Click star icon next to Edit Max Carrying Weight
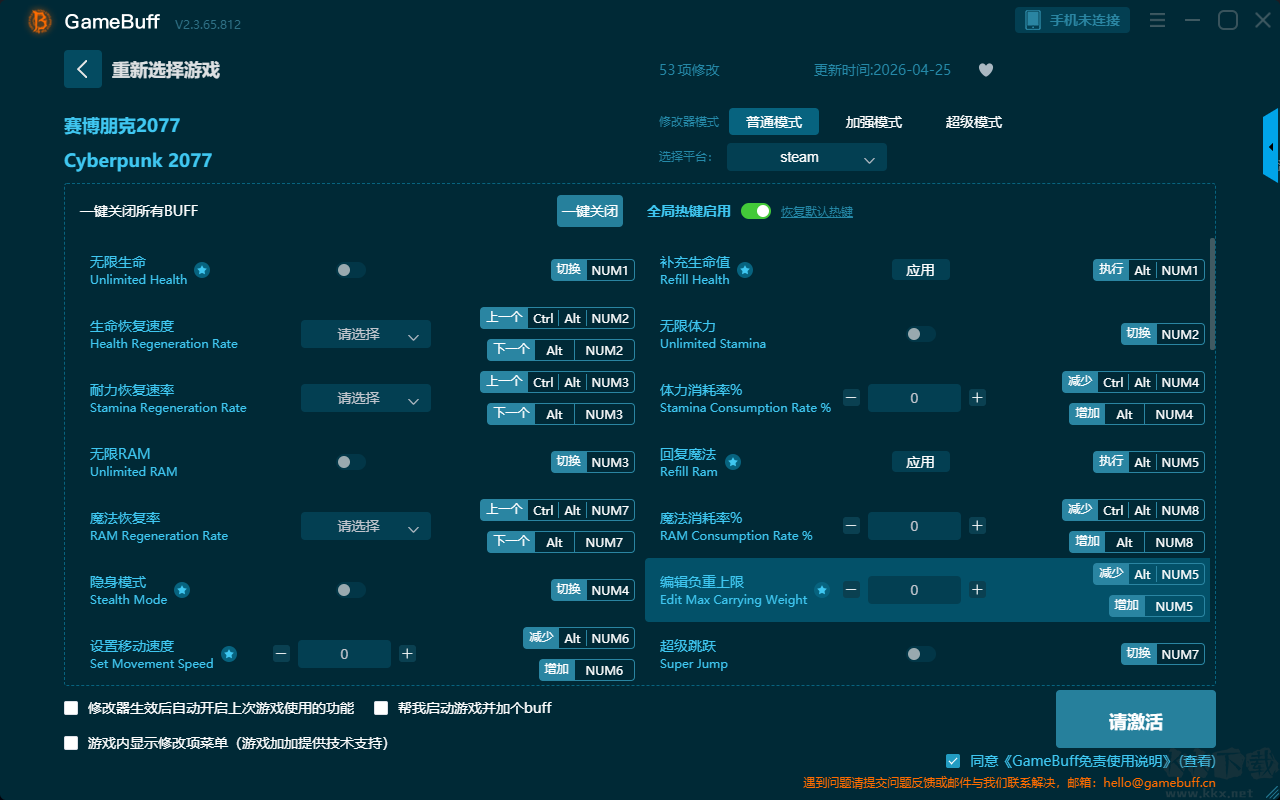This screenshot has width=1280, height=800. (x=822, y=590)
